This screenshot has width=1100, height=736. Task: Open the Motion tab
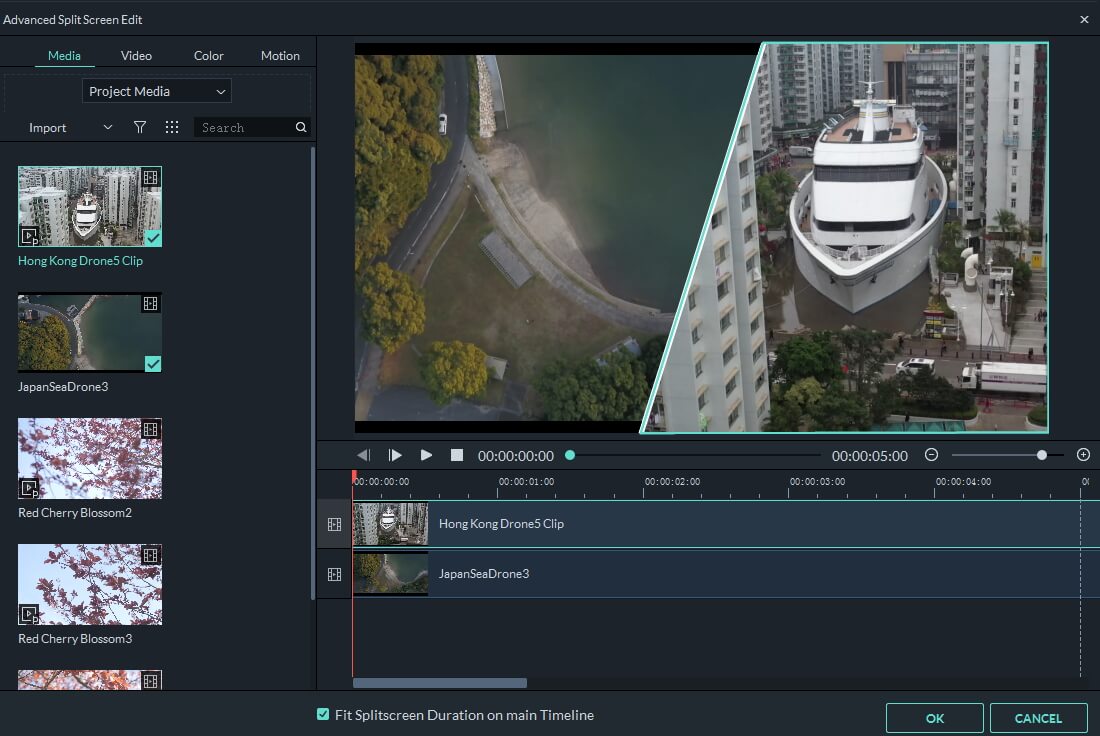280,55
